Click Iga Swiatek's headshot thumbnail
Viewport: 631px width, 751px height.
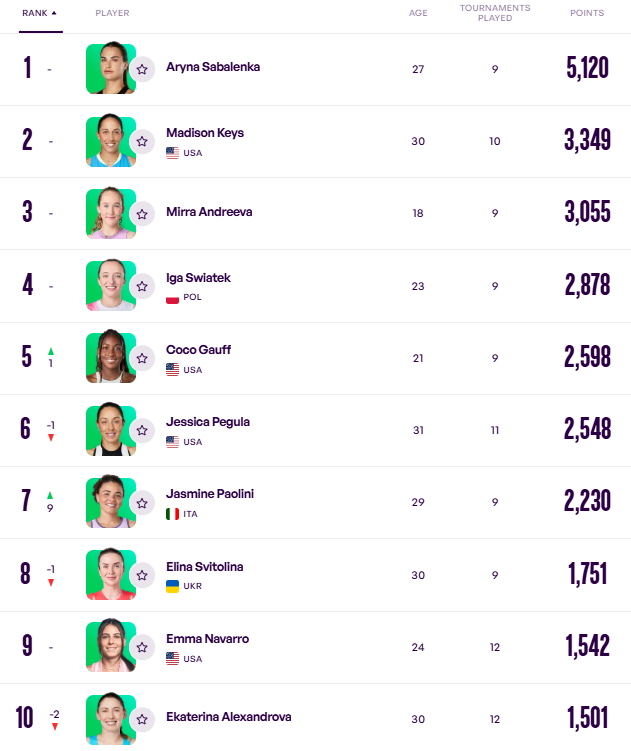click(109, 285)
